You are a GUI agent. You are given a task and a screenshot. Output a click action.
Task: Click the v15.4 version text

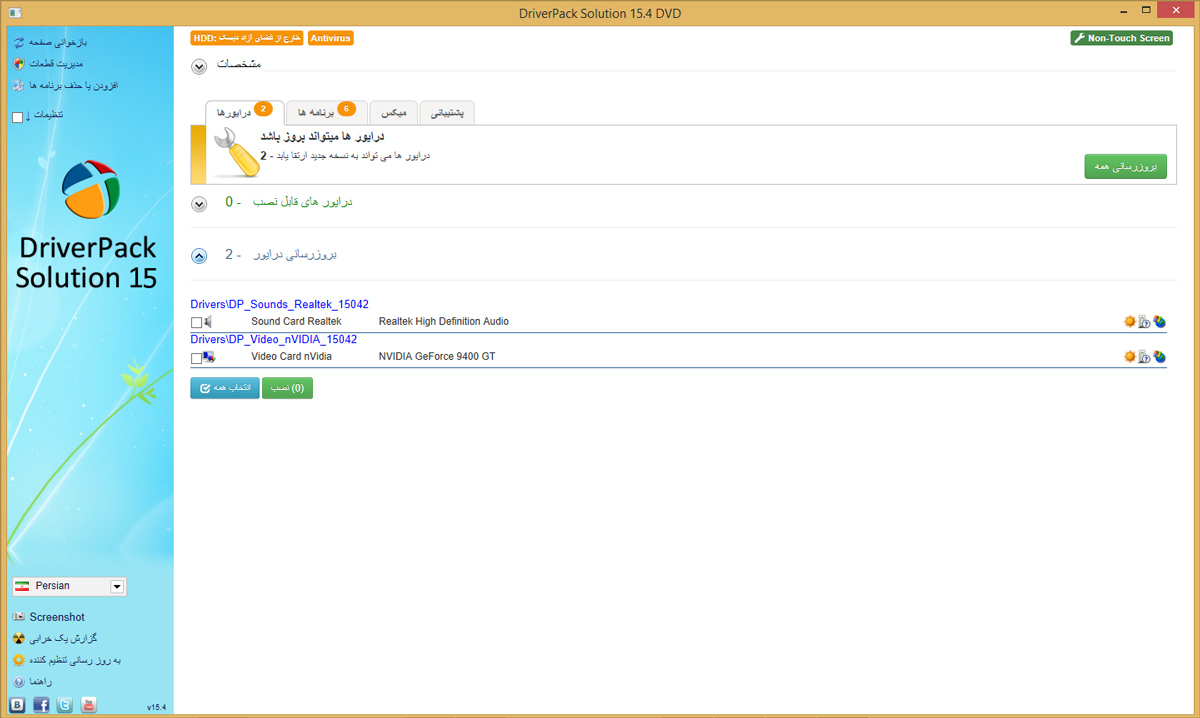click(x=156, y=707)
